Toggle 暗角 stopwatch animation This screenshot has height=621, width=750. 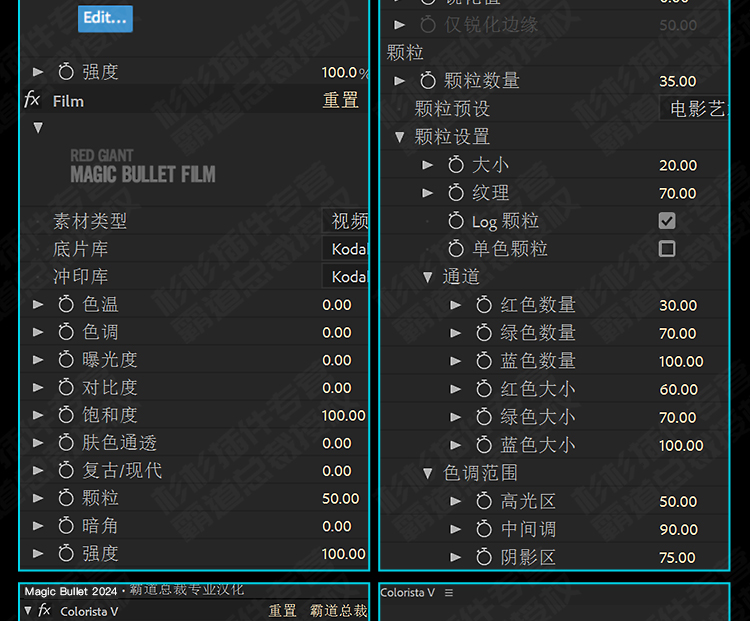(66, 526)
